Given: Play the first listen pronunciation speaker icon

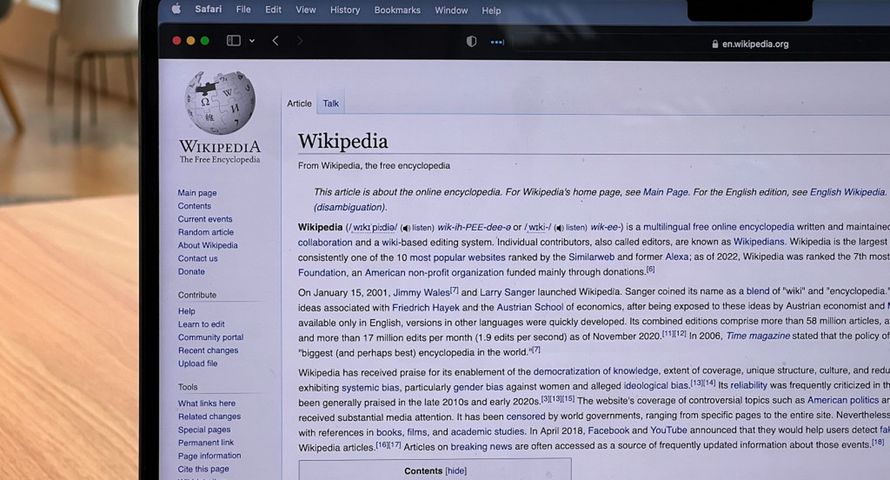Looking at the screenshot, I should [x=406, y=228].
